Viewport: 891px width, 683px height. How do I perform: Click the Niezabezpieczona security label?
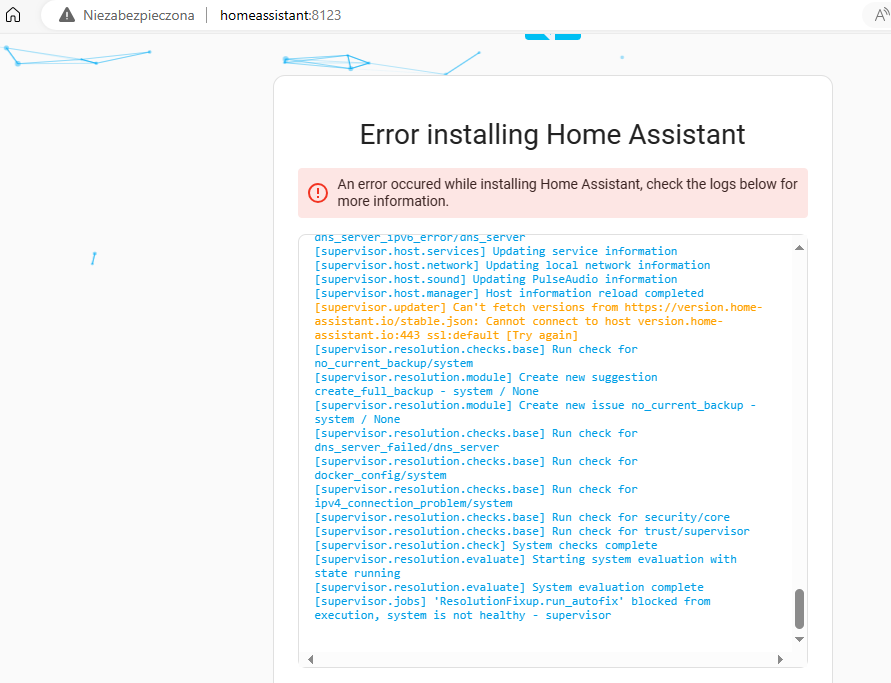(x=139, y=15)
